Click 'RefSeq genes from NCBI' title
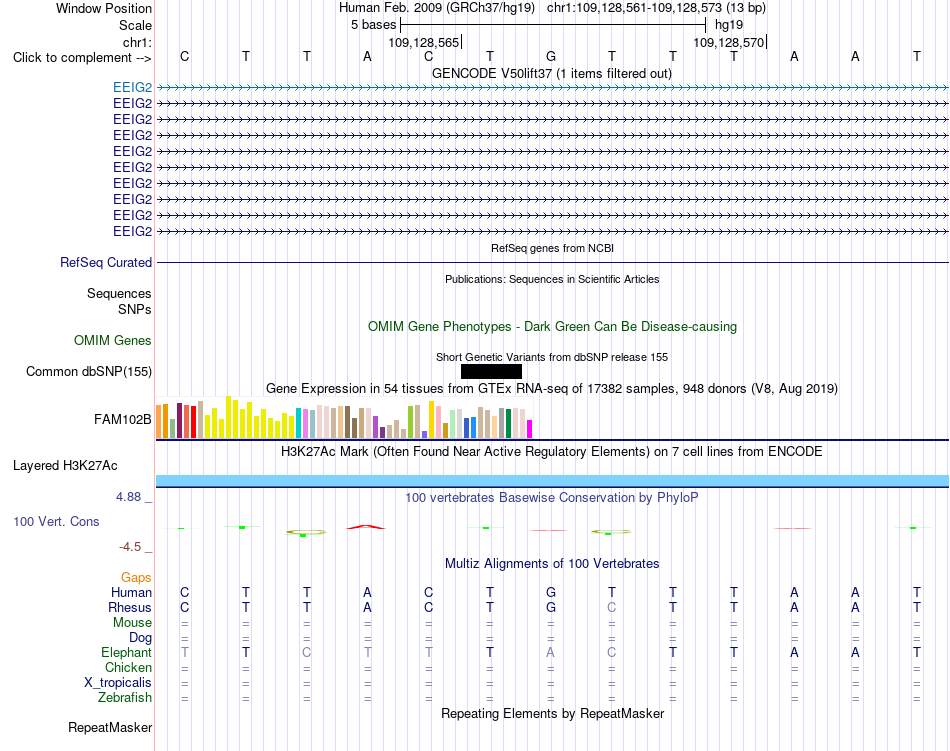Screen dimensions: 950x751 (x=552, y=248)
